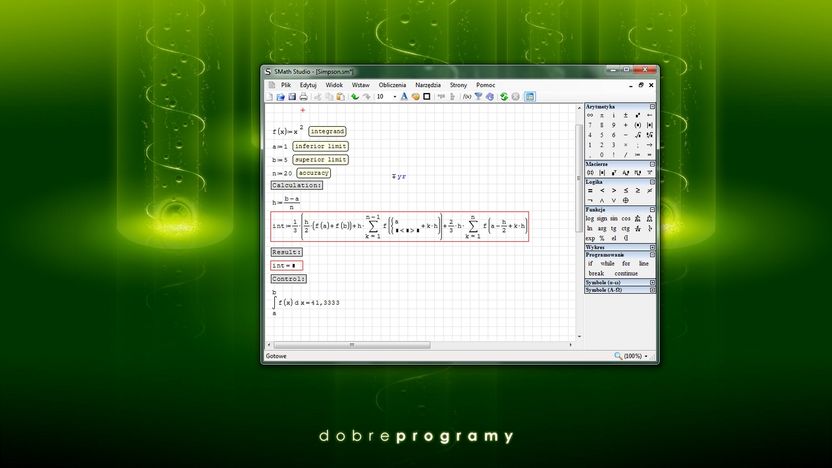
Task: Print the worksheet via printer icon
Action: 303,97
